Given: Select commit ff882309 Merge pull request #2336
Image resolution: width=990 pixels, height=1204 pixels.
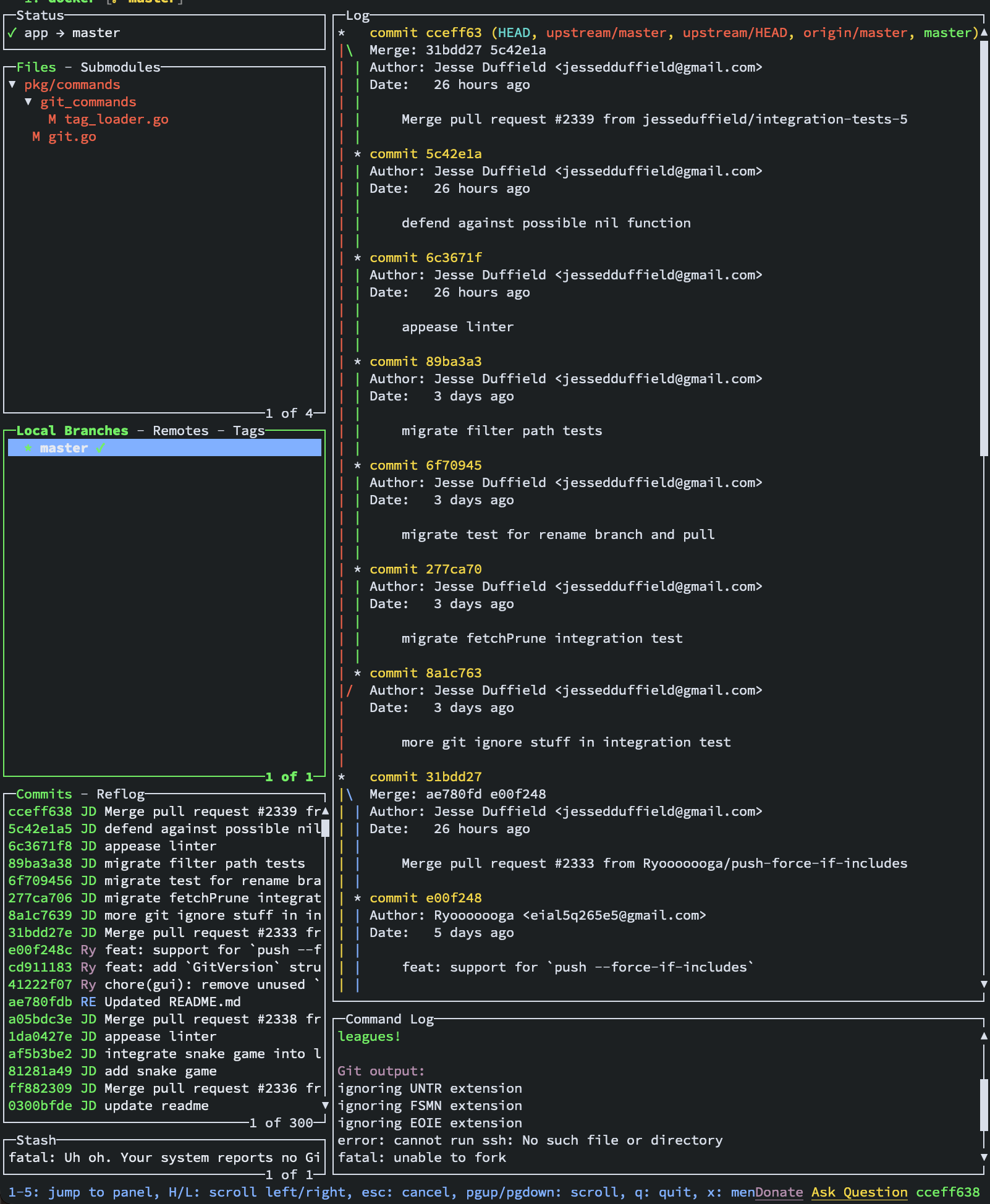Looking at the screenshot, I should pyautogui.click(x=164, y=1088).
